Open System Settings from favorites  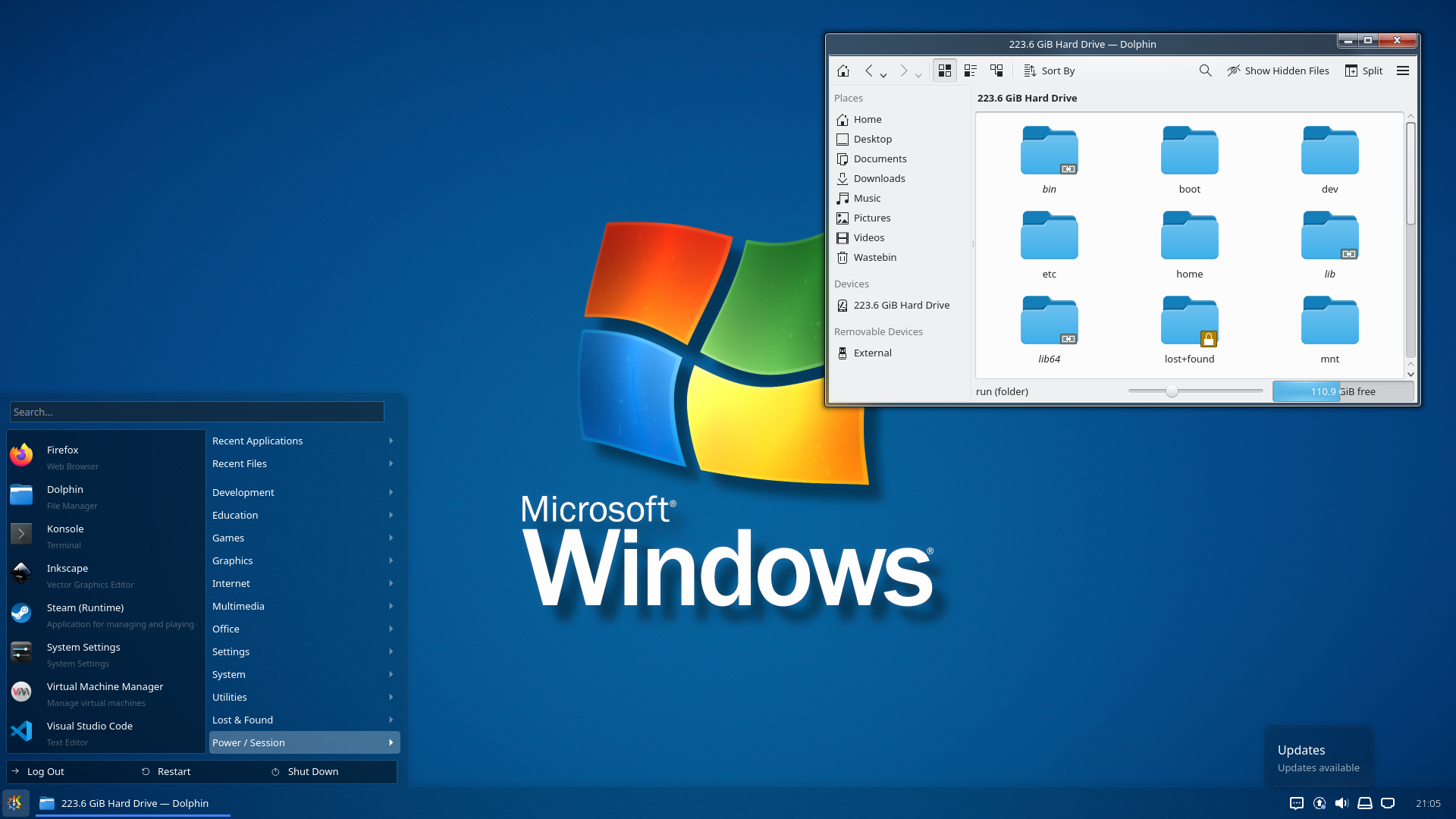click(x=106, y=654)
